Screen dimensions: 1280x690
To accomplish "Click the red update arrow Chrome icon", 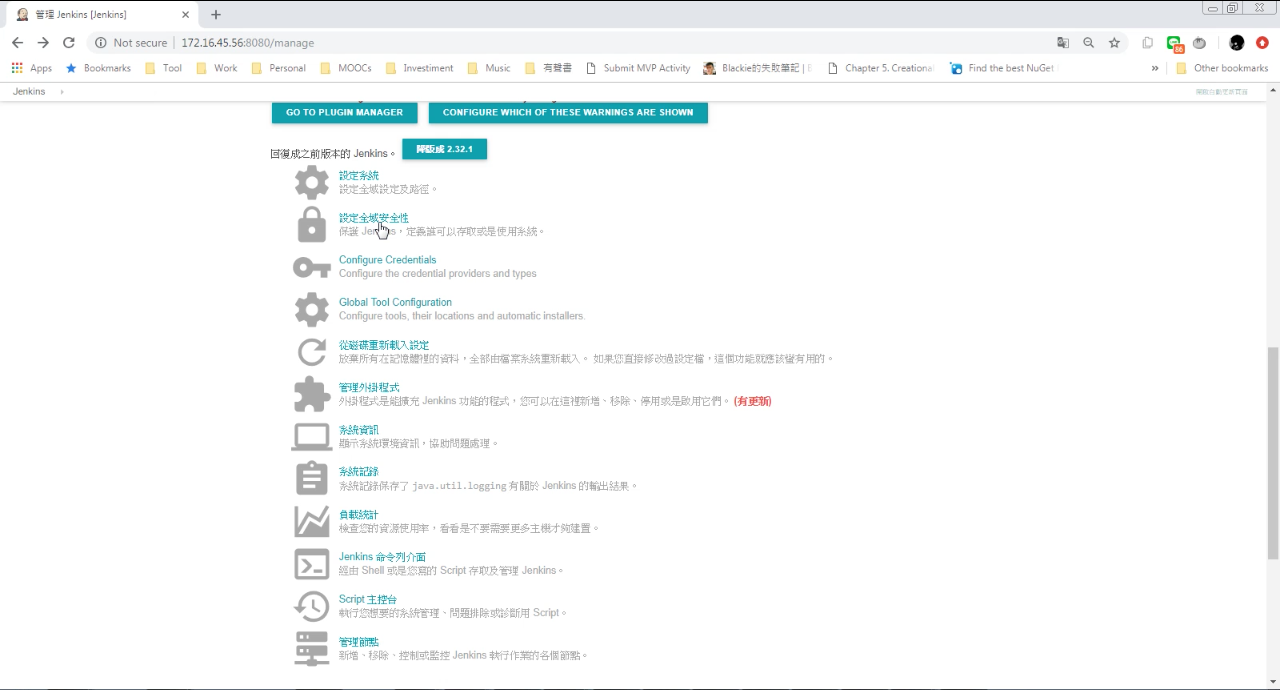I will (x=1262, y=43).
